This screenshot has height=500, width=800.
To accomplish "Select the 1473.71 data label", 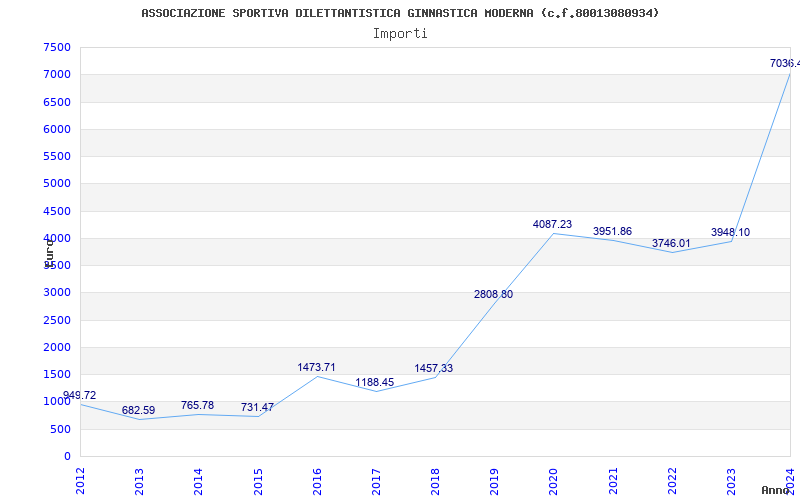I will (x=316, y=367).
